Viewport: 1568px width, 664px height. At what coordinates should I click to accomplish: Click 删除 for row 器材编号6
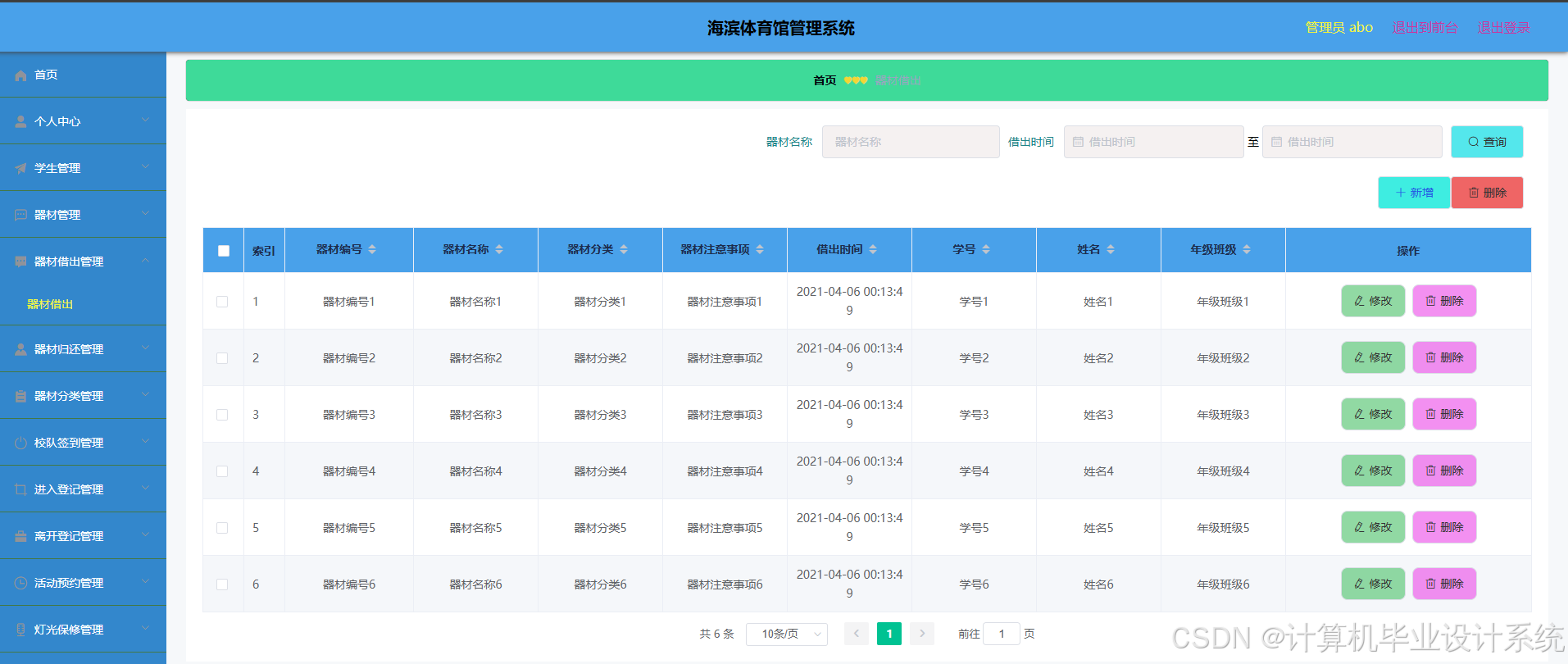tap(1444, 584)
